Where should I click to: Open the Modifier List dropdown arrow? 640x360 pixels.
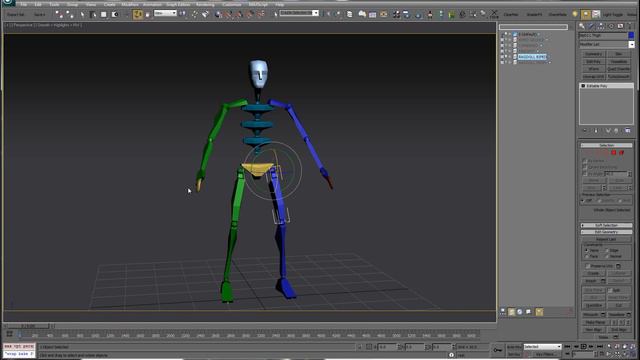tap(631, 44)
